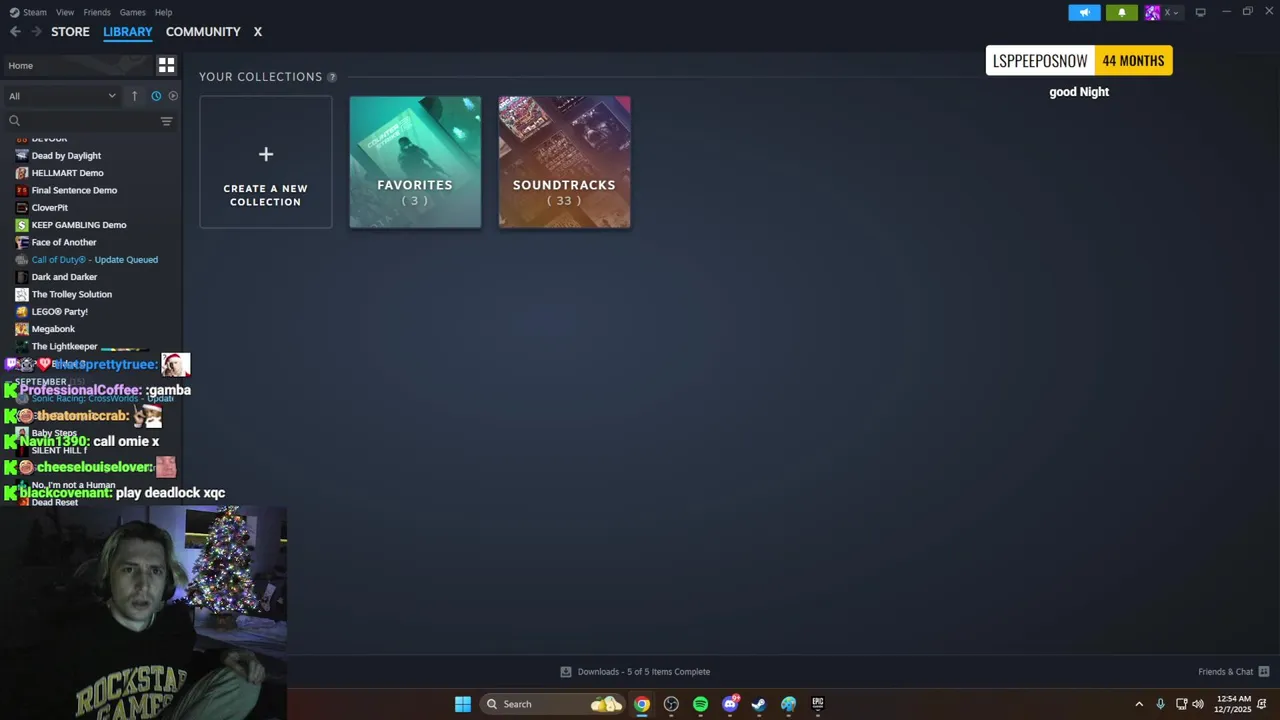
Task: Open the Help menu
Action: 163,12
